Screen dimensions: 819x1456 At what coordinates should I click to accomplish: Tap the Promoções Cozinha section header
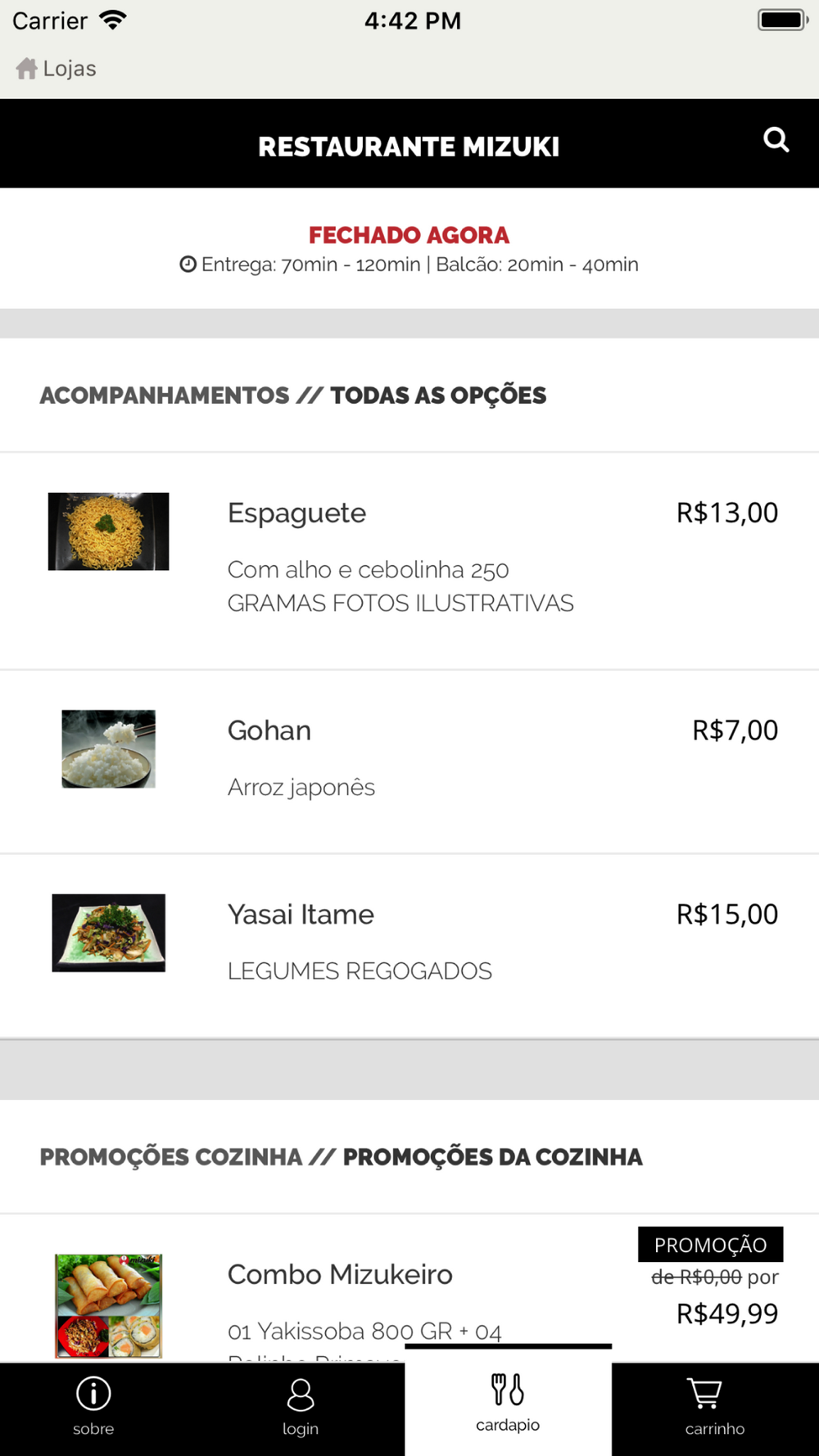pos(341,1157)
